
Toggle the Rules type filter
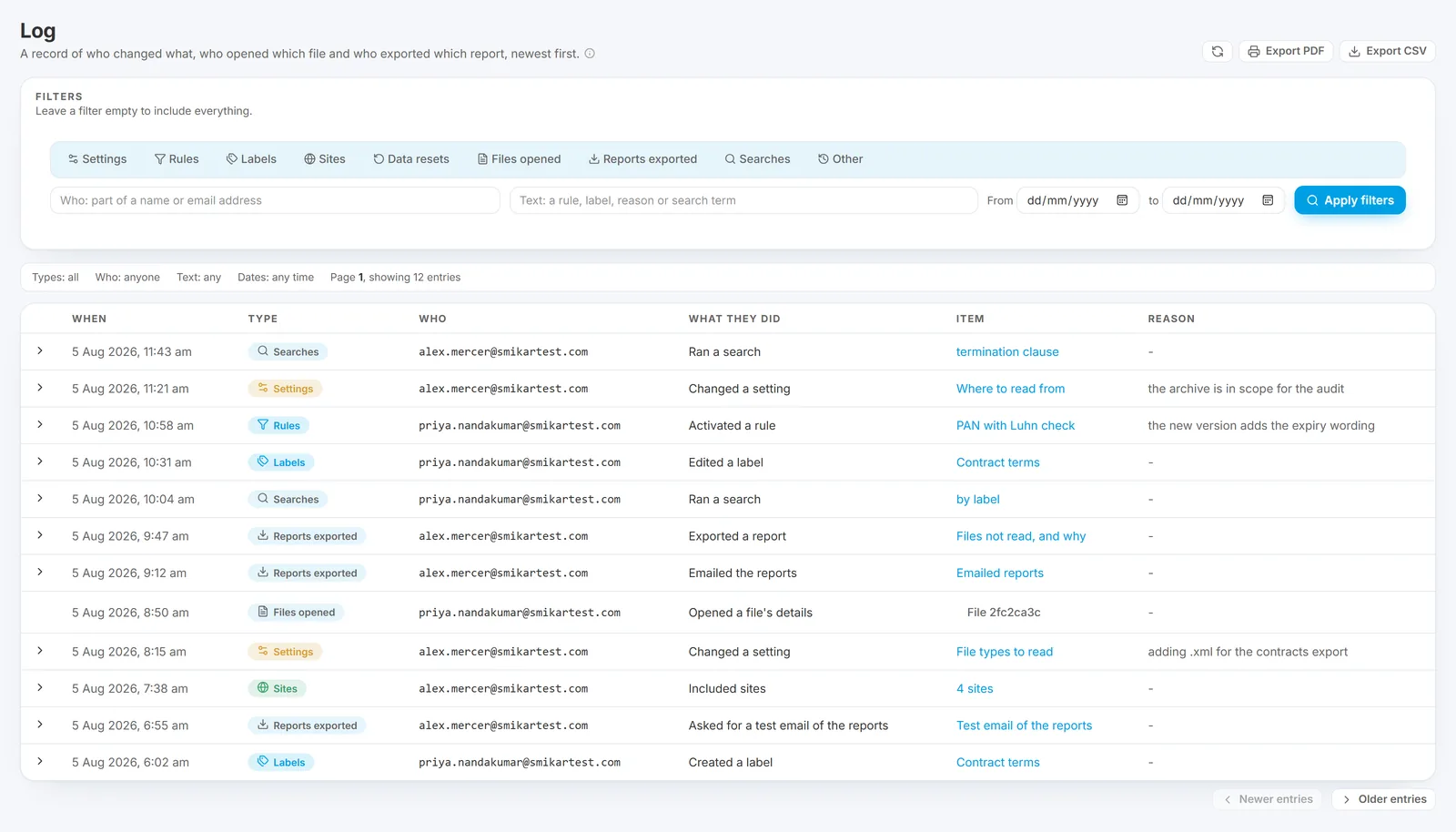[x=177, y=159]
